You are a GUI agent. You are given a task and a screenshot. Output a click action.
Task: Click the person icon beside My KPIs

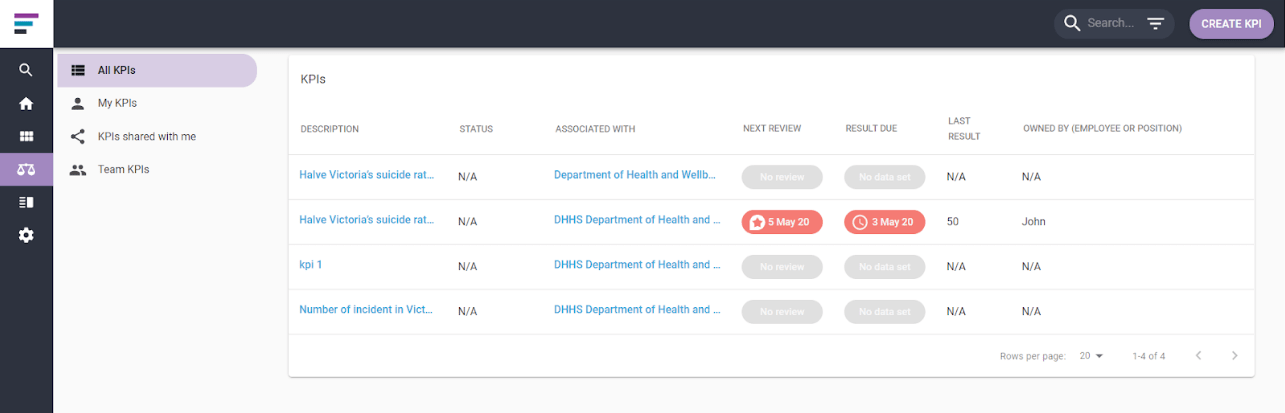(x=78, y=103)
